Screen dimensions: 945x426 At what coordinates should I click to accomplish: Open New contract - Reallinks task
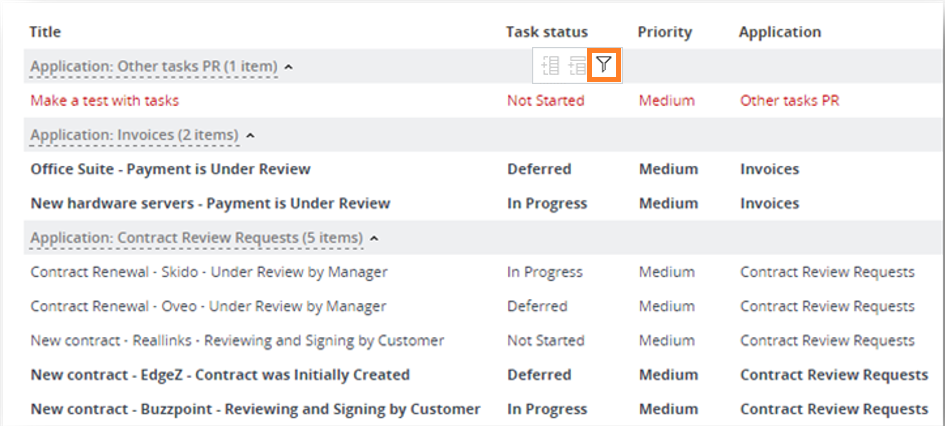(237, 341)
